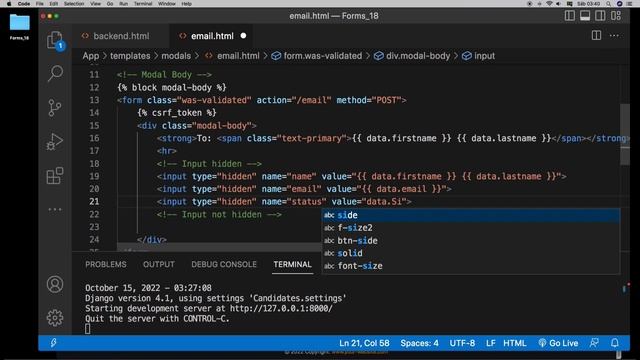Open the DEBUG CONSOLE panel tab
This screenshot has height=360, width=640.
(x=224, y=264)
